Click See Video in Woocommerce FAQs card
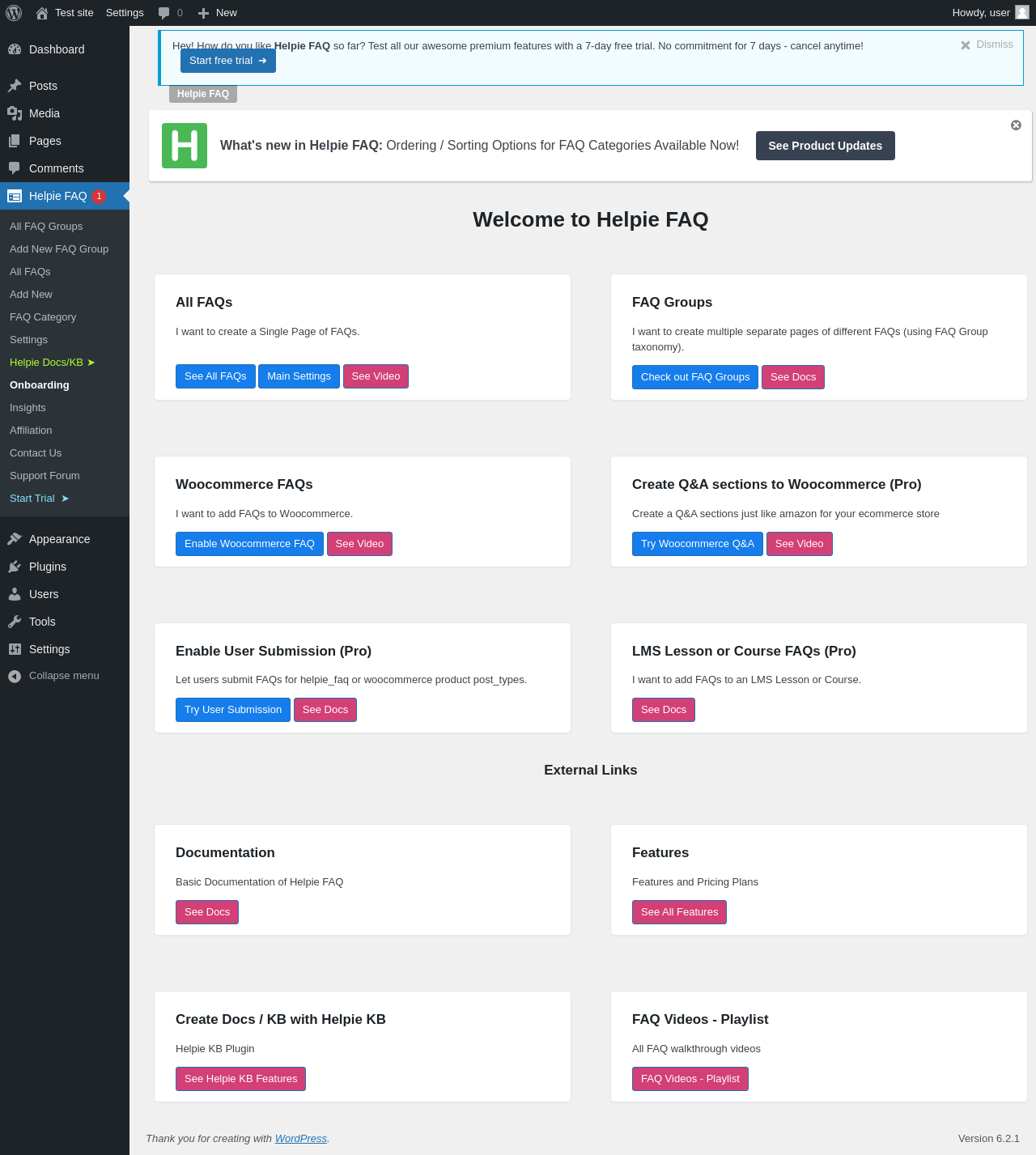Image resolution: width=1036 pixels, height=1155 pixels. click(359, 544)
